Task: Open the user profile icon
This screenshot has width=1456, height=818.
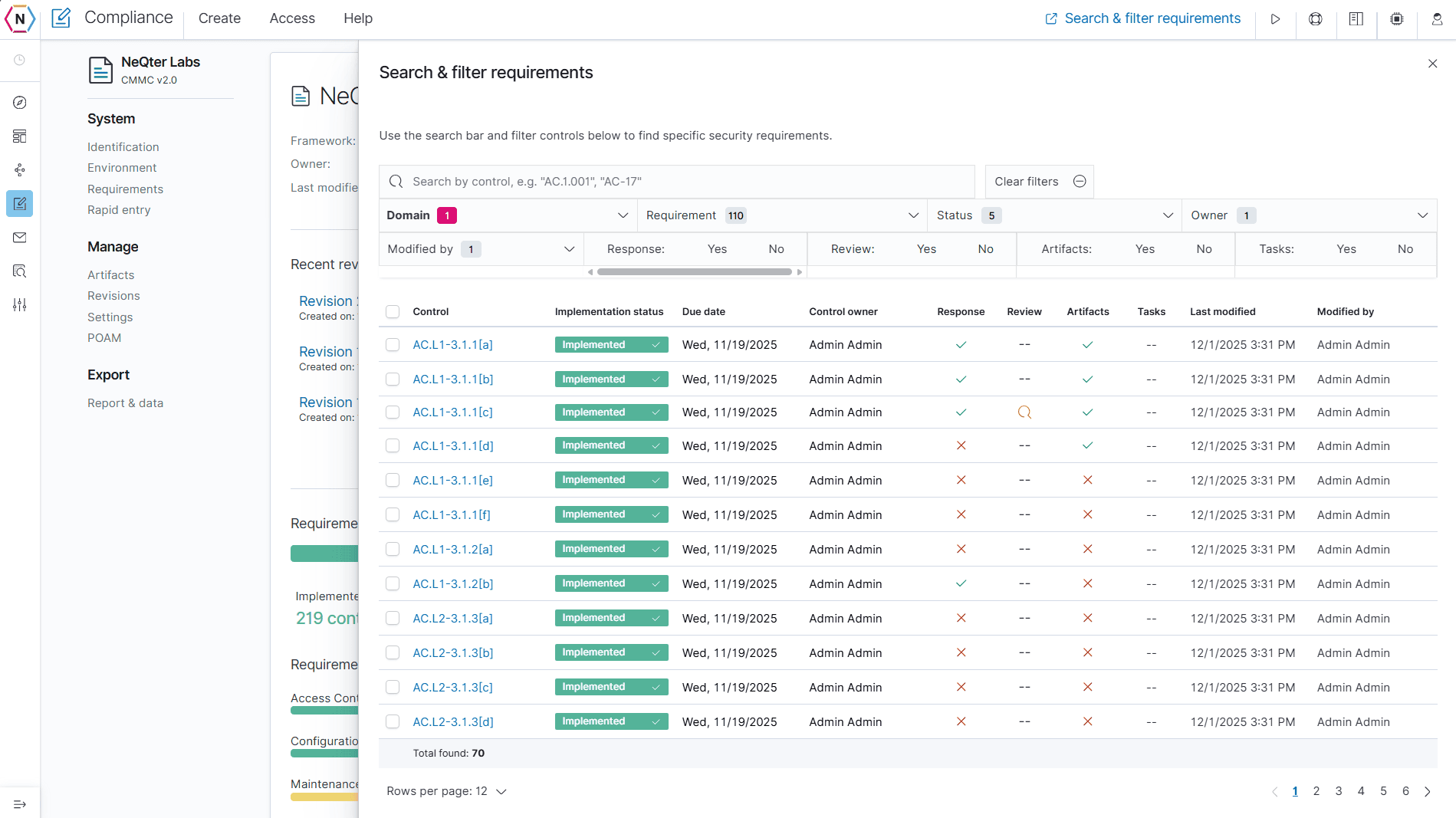Action: point(1437,19)
